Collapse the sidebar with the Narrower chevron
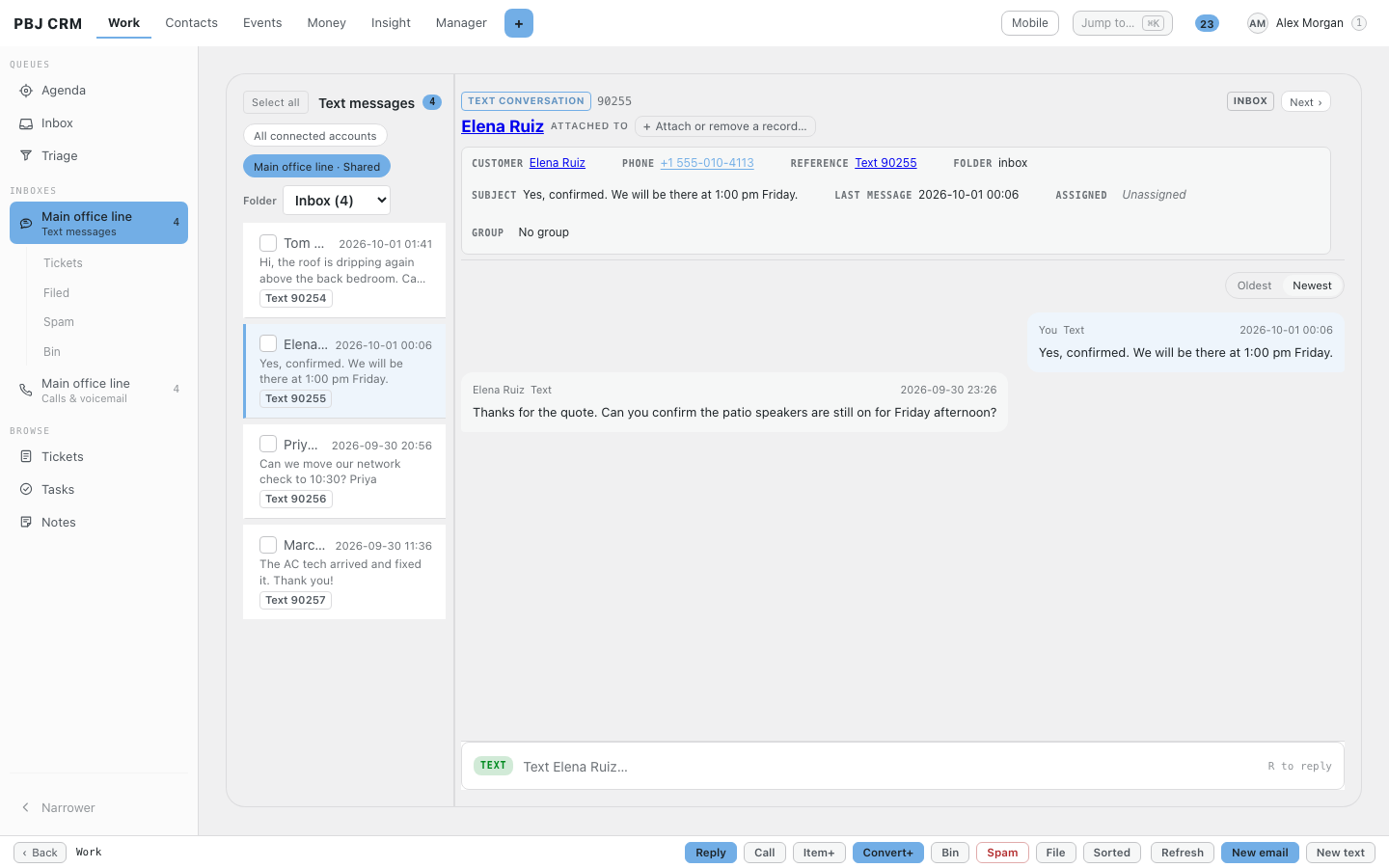Image resolution: width=1389 pixels, height=868 pixels. coord(26,808)
